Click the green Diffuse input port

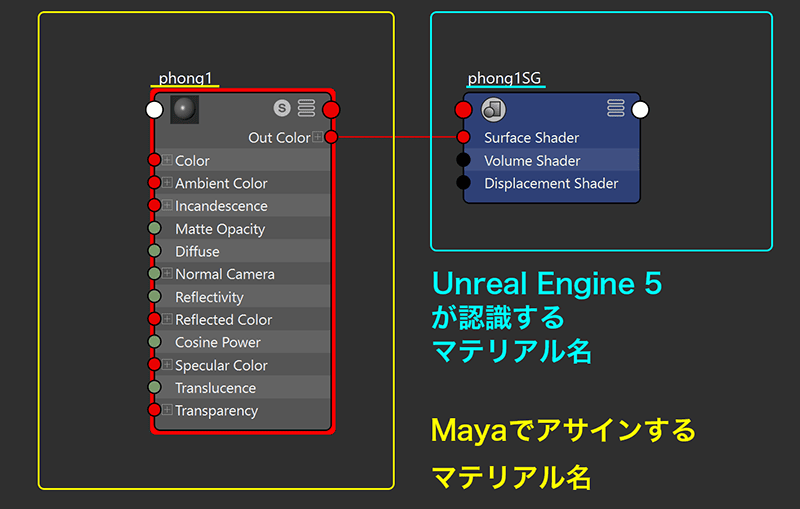click(154, 250)
